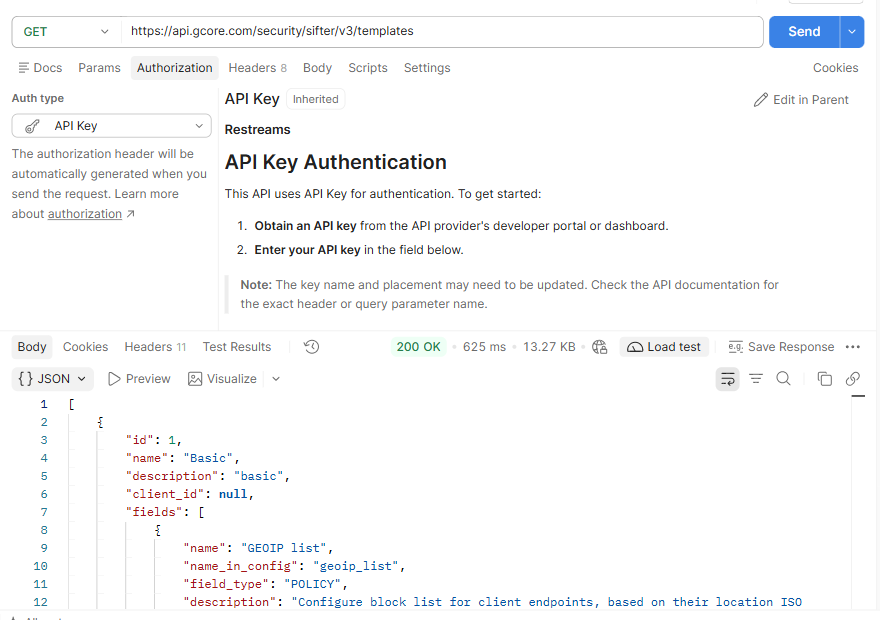Click the filter response icon
This screenshot has width=880, height=620.
[x=756, y=379]
